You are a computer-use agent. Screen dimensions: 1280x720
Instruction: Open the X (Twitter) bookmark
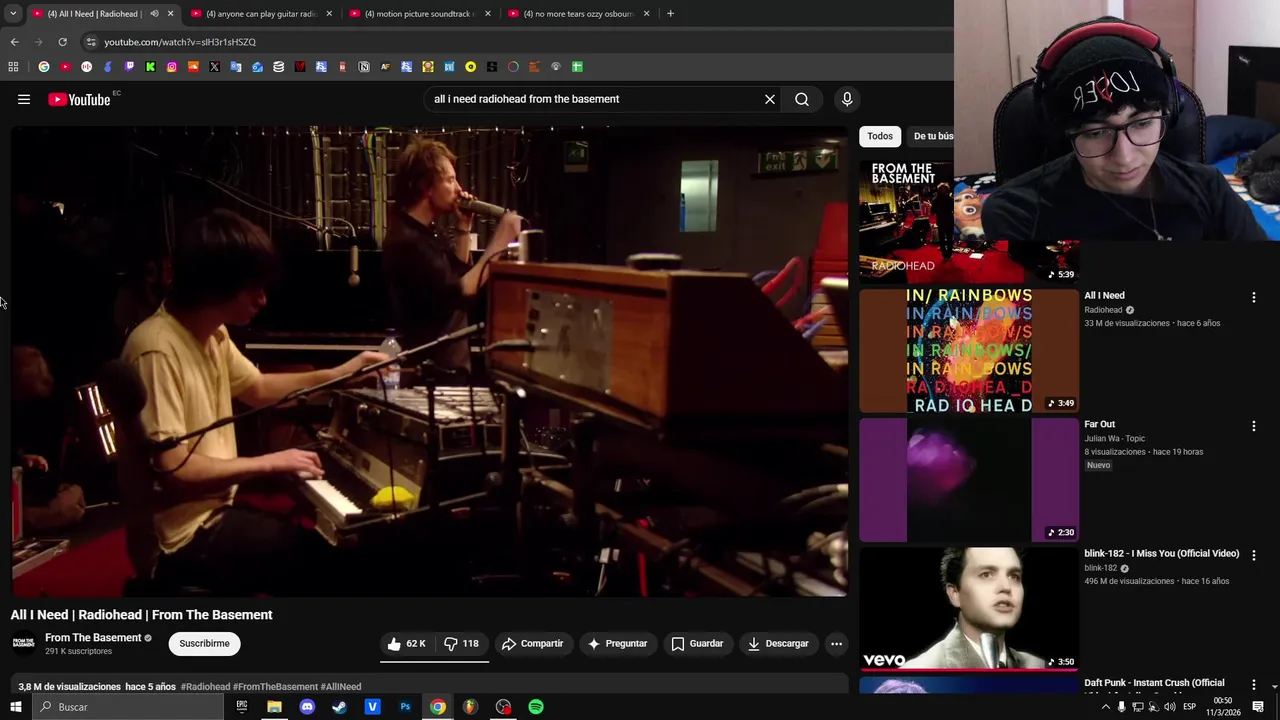[214, 67]
